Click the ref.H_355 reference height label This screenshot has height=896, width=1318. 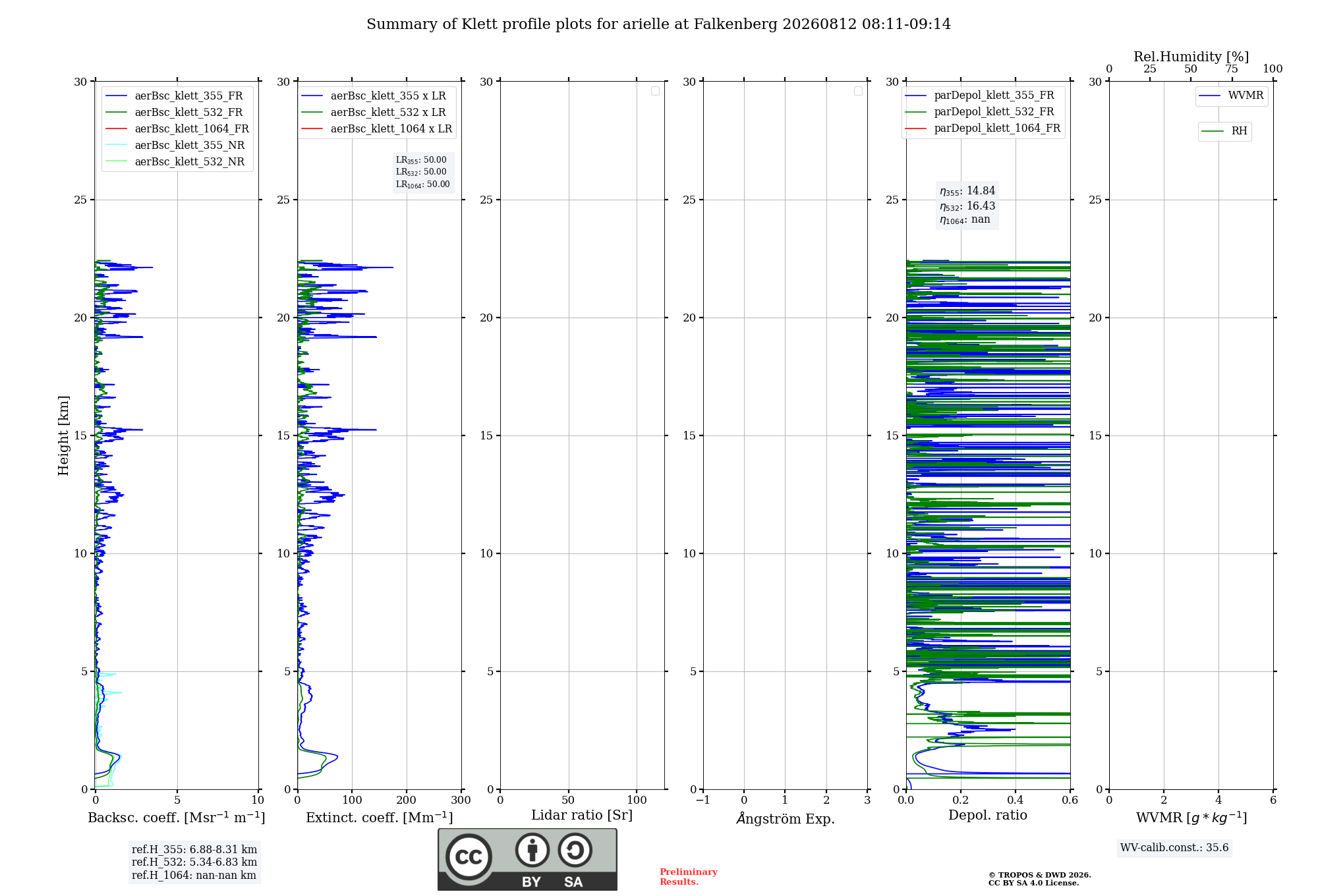pyautogui.click(x=194, y=849)
